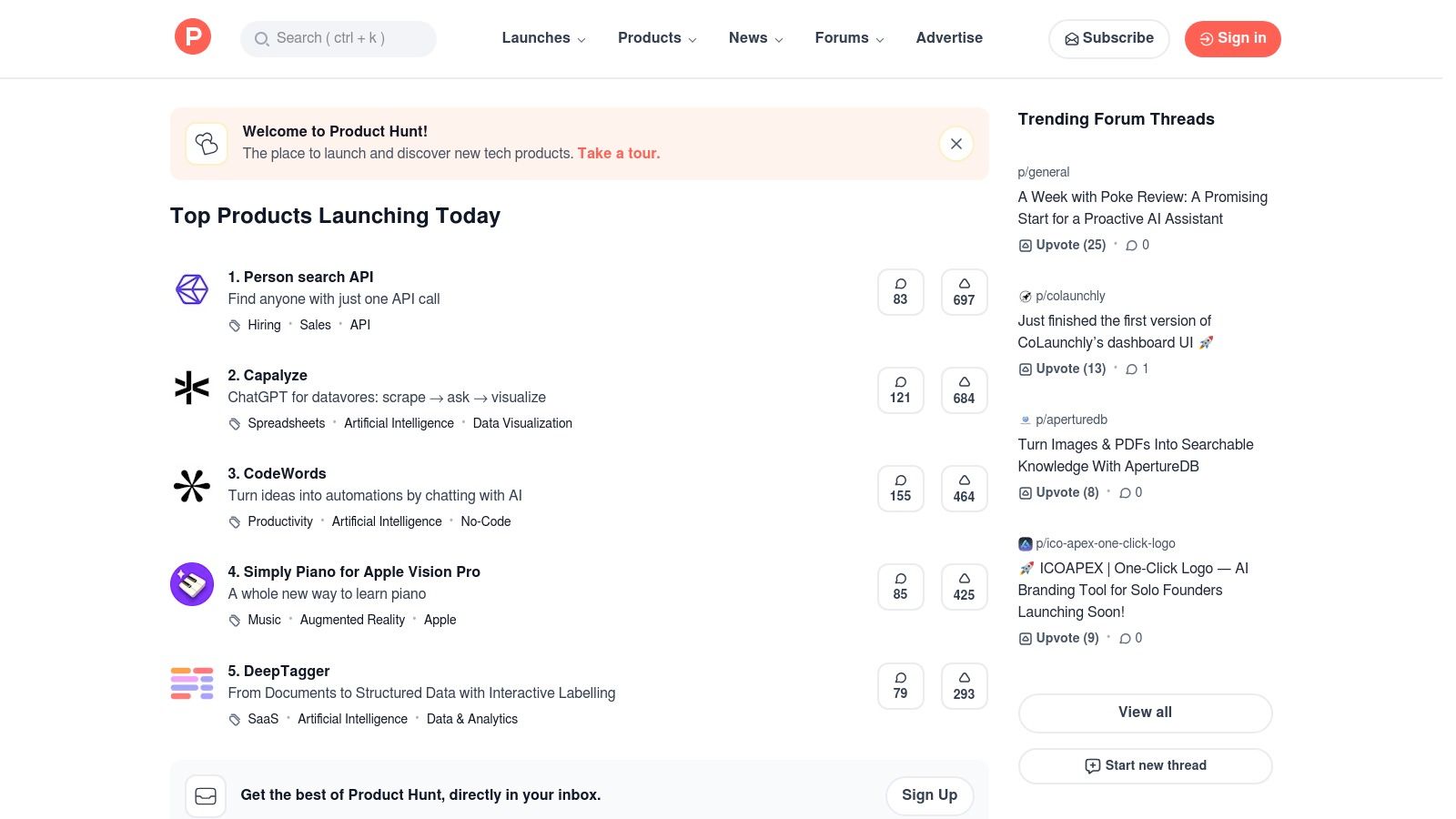Focus the Search input field
This screenshot has height=819, width=1456.
point(339,38)
